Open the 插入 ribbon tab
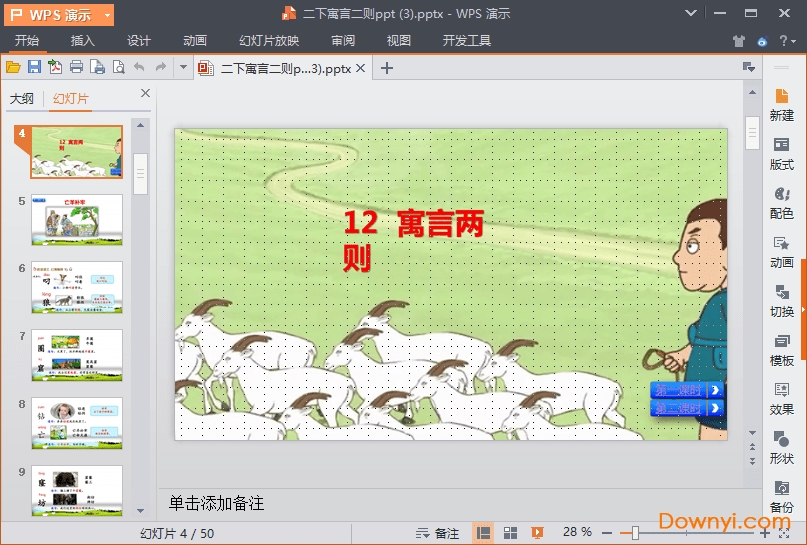Viewport: 807px width, 545px height. click(83, 41)
